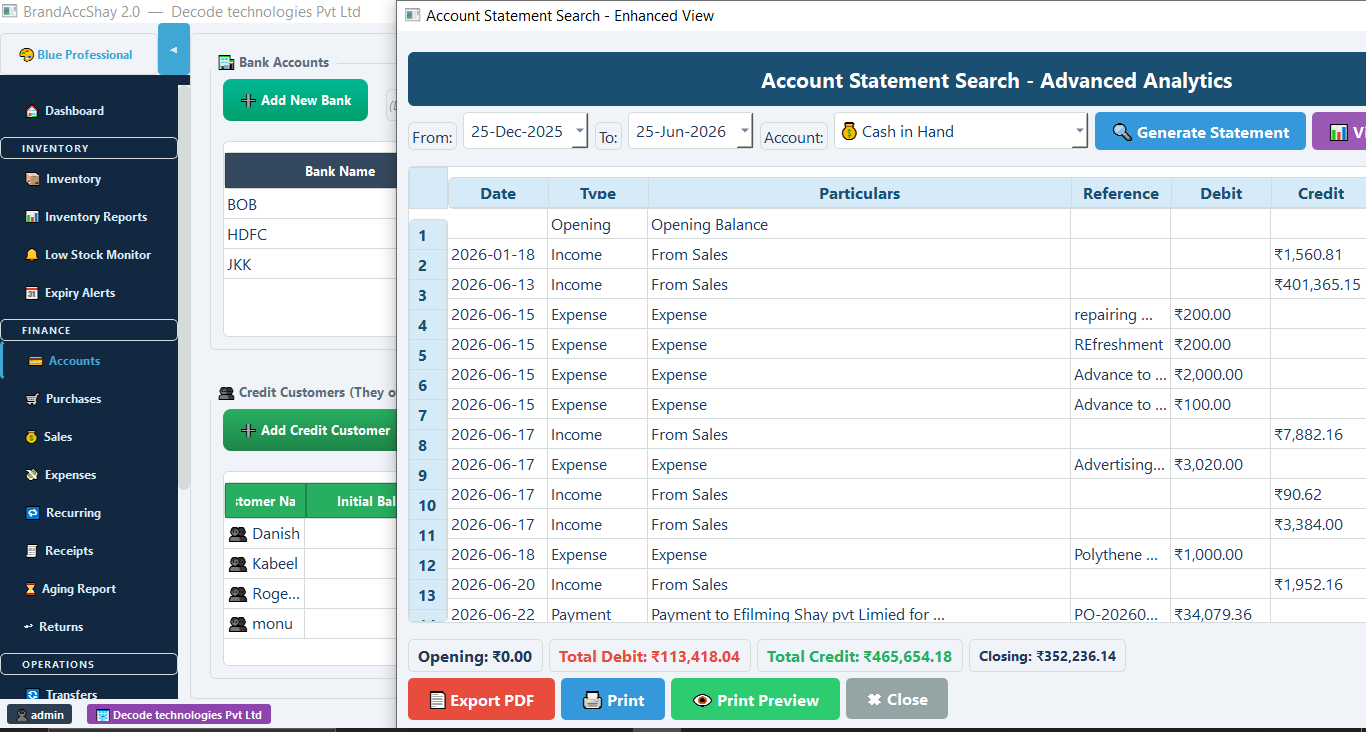The width and height of the screenshot is (1366, 732).
Task: Click the Closing ₹352,236.14 summary label
Action: (1047, 657)
